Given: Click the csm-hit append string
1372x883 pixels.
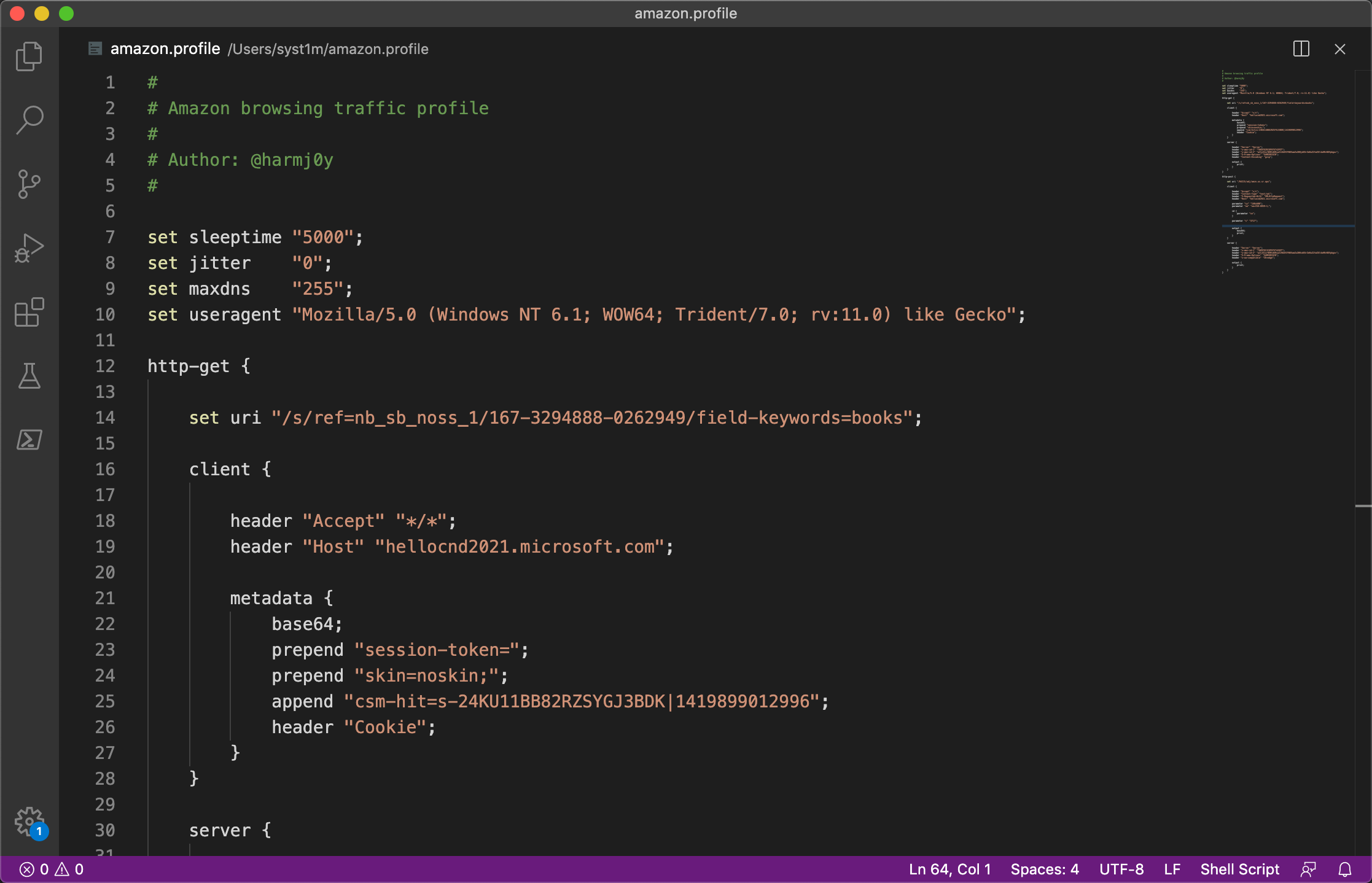Looking at the screenshot, I should [x=582, y=701].
